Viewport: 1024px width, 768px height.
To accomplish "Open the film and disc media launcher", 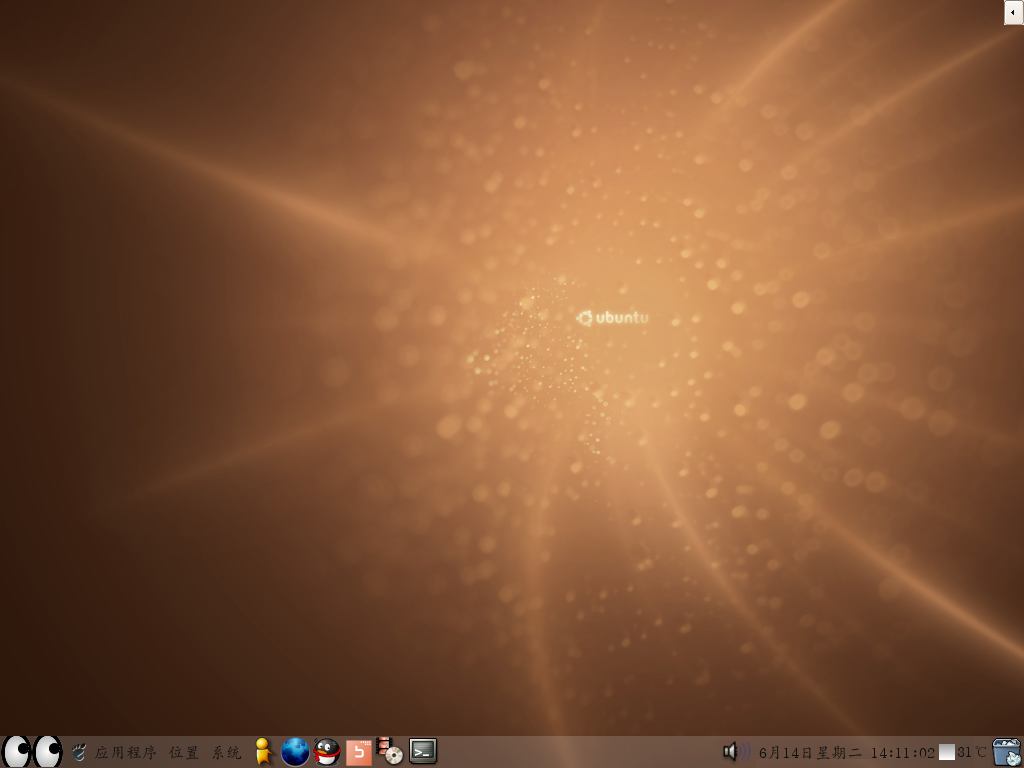I will (x=390, y=752).
